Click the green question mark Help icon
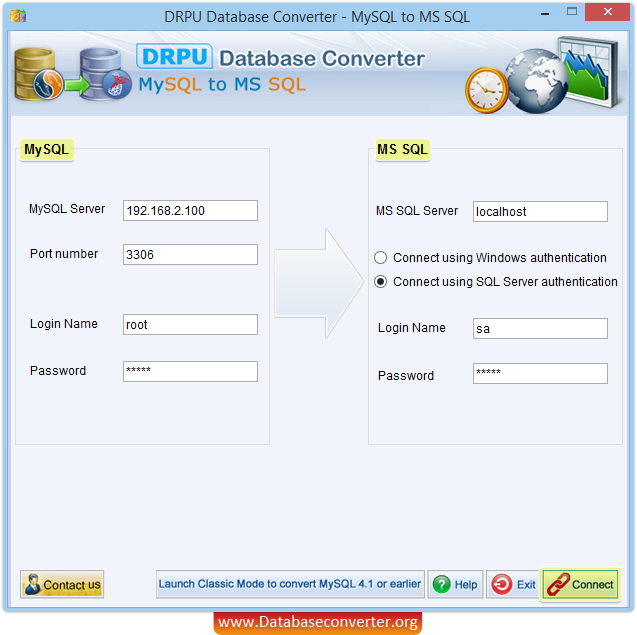Image resolution: width=637 pixels, height=635 pixels. (x=441, y=584)
